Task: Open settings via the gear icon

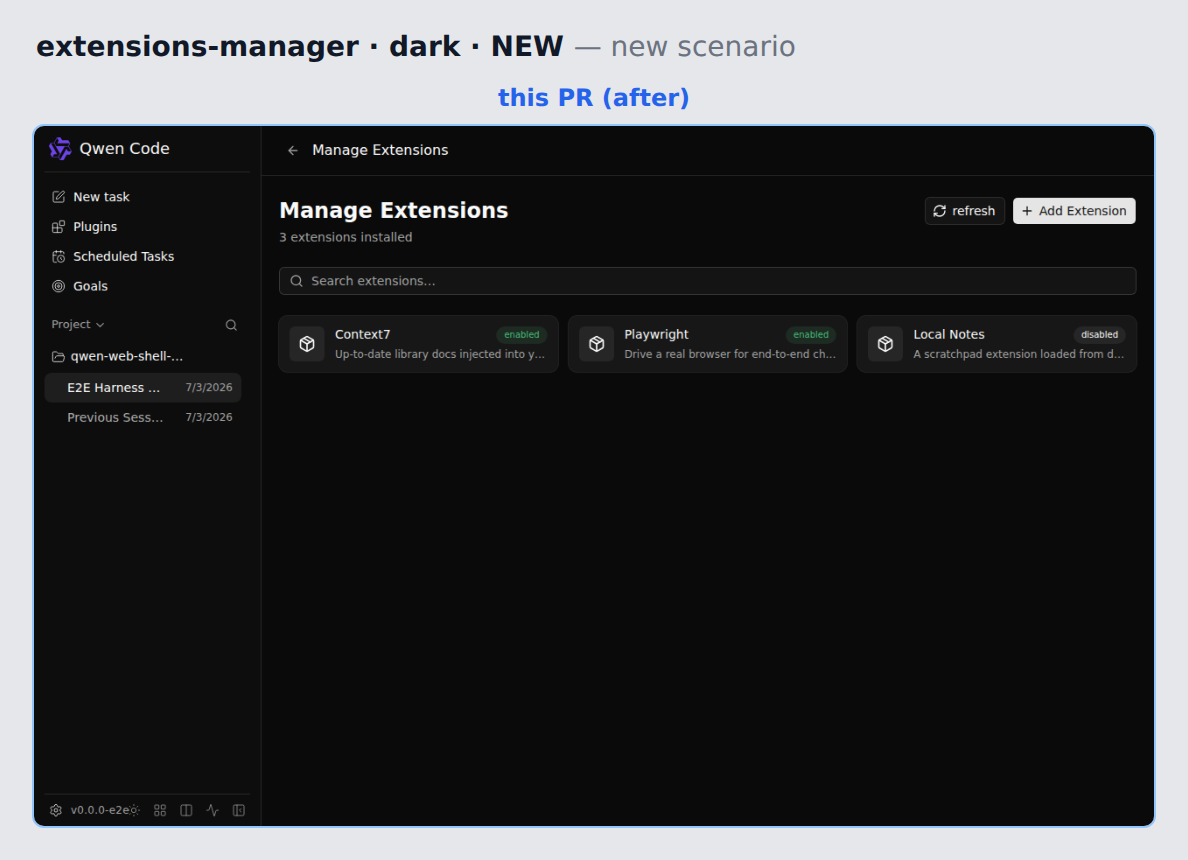Action: click(x=55, y=810)
